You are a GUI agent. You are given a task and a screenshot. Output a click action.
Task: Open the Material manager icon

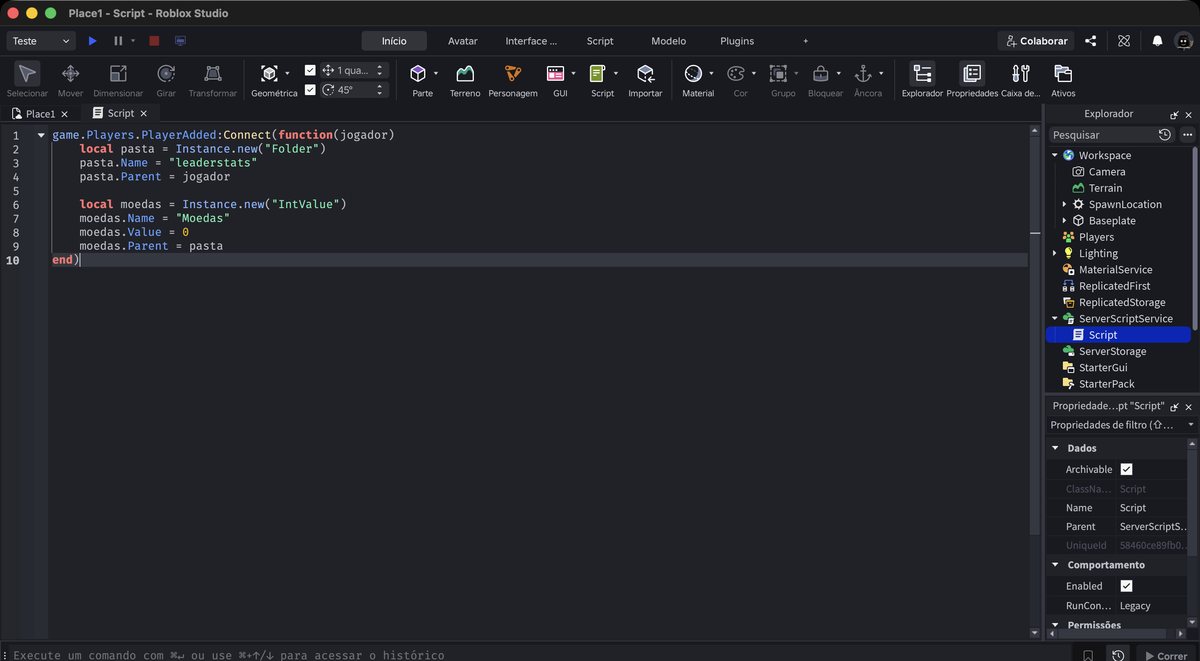(693, 73)
